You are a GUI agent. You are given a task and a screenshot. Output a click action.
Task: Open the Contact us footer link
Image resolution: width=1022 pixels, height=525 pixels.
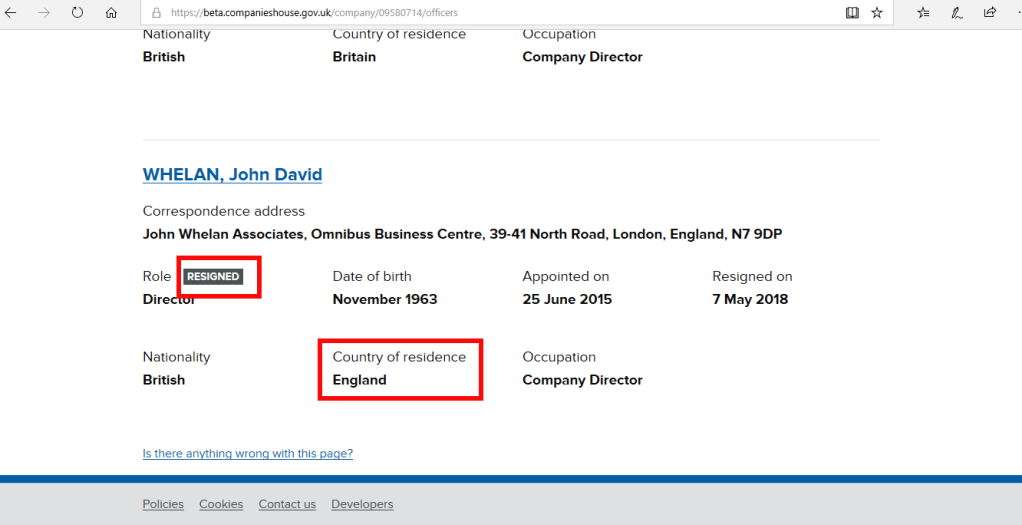click(x=287, y=504)
